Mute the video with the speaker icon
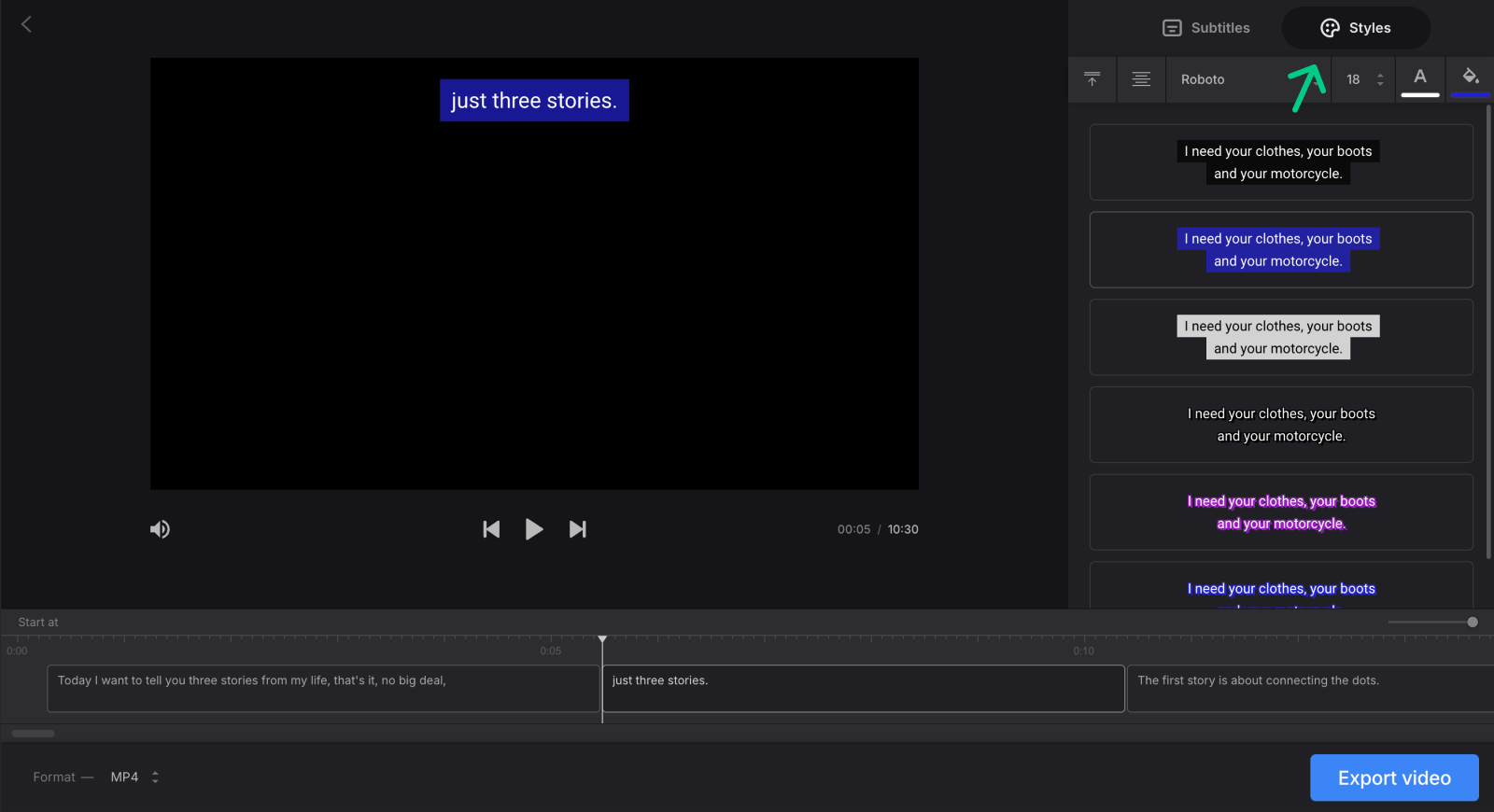The height and width of the screenshot is (812, 1494). tap(161, 529)
